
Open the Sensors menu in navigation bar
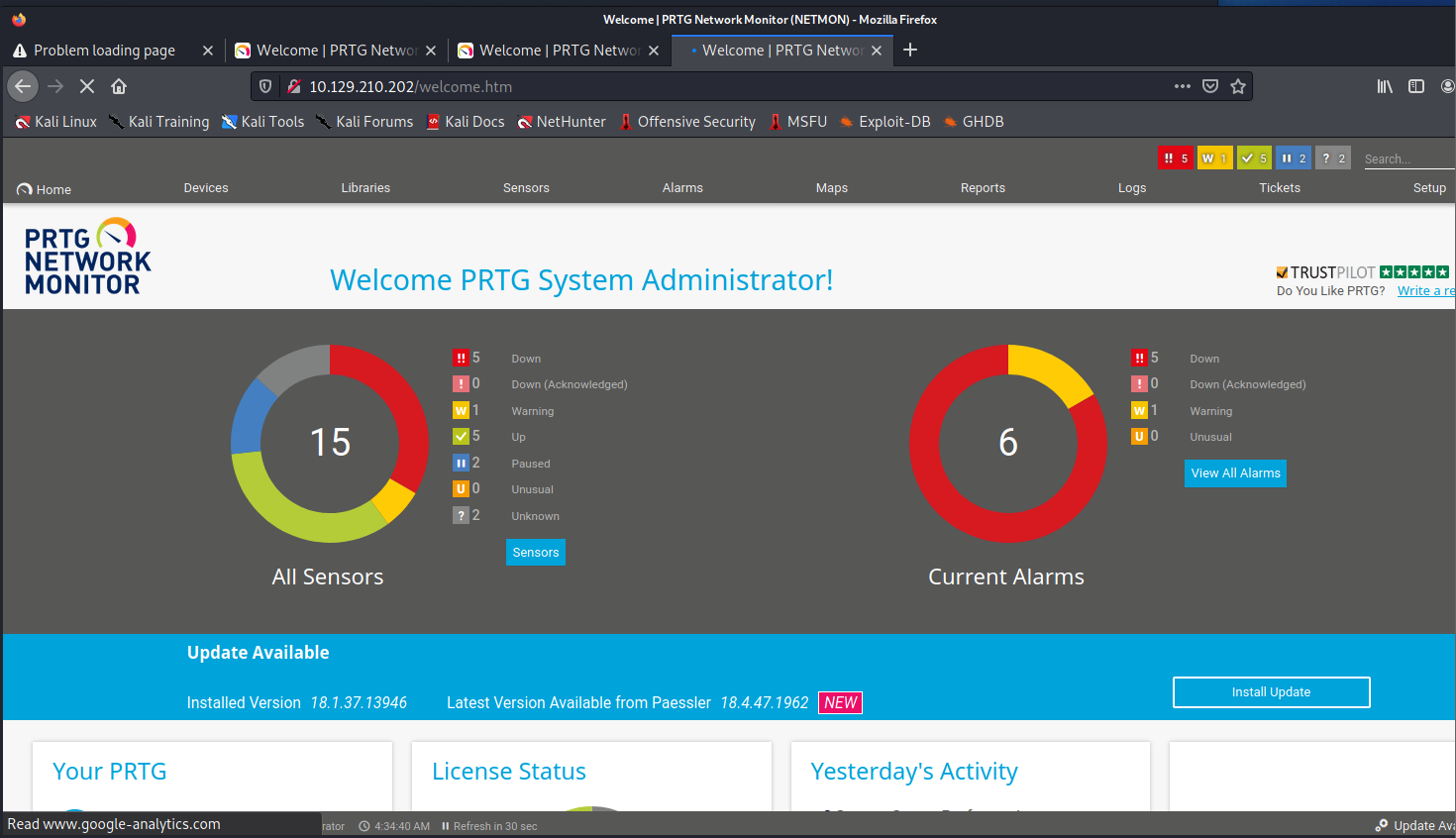526,188
